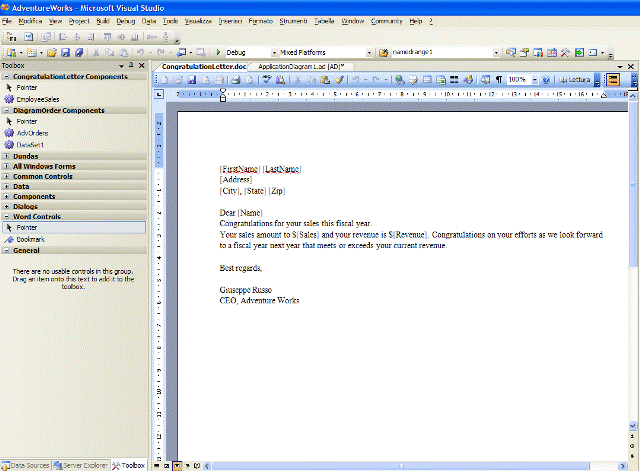Open Solution Explorer from the toolbar icon
Viewport: 640px width, 471px height.
(511, 52)
